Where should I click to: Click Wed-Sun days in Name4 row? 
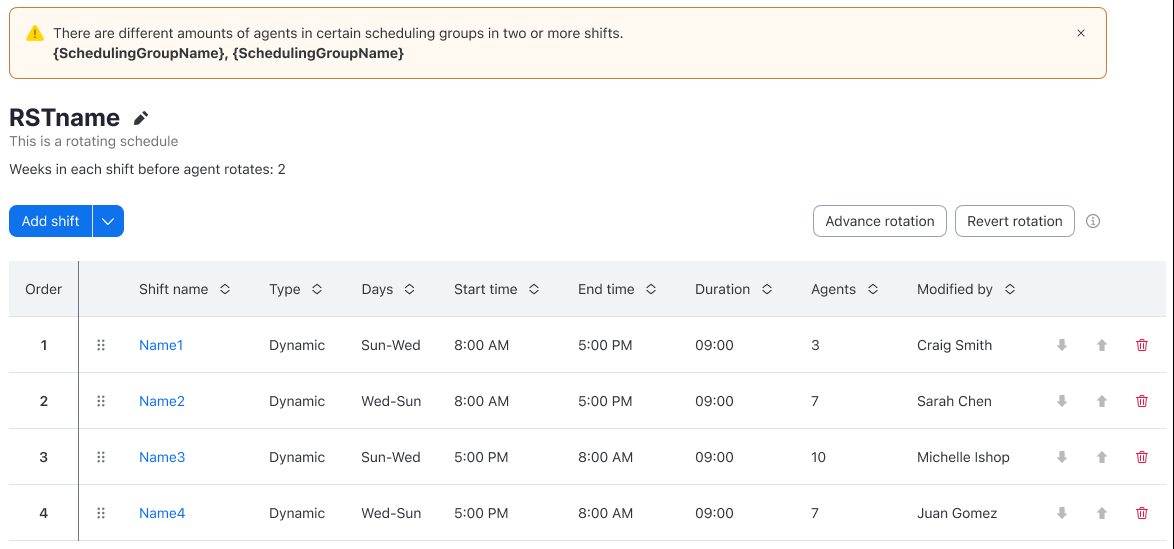pyautogui.click(x=391, y=513)
